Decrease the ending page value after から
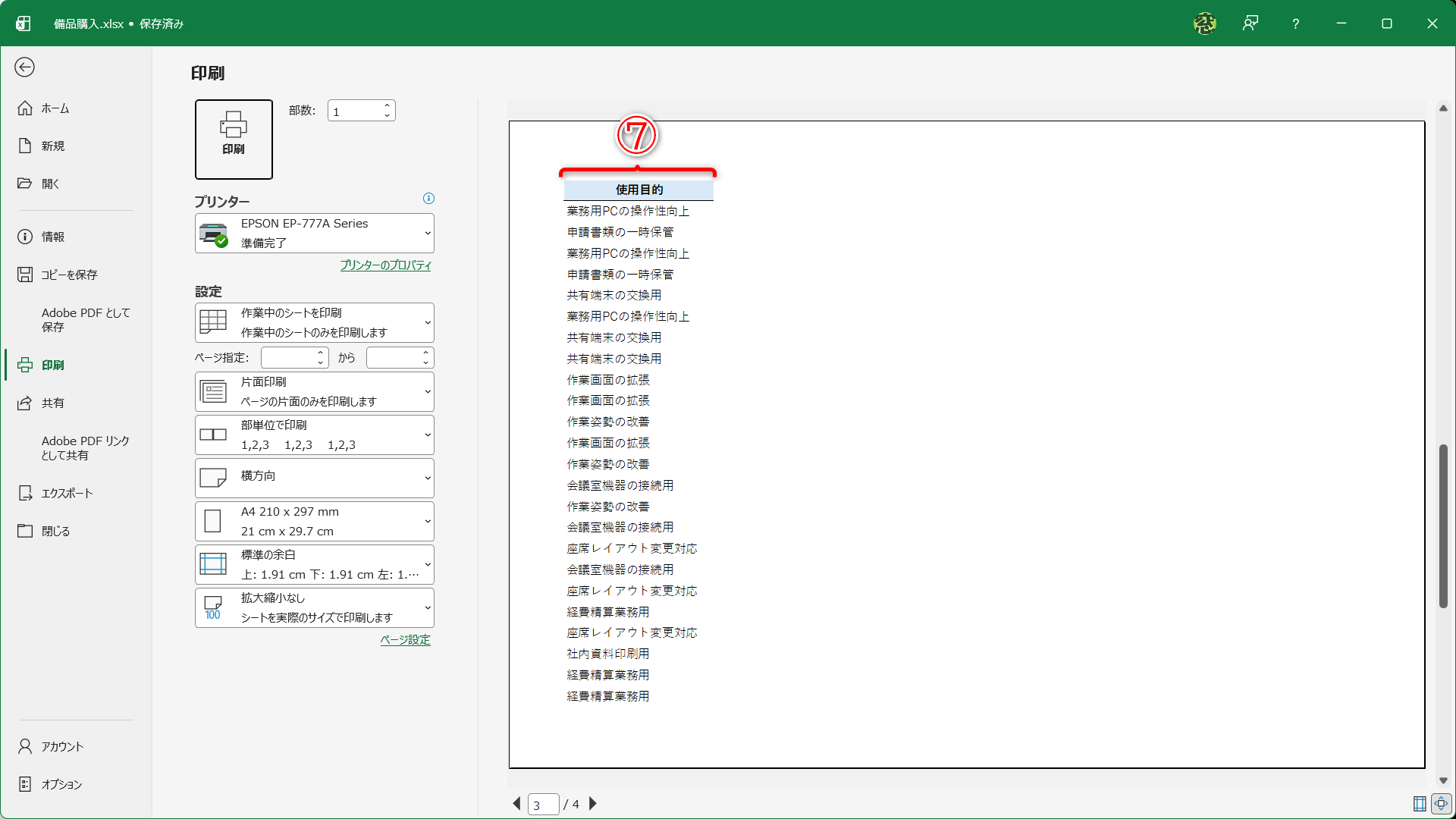The image size is (1456, 819). [x=425, y=362]
